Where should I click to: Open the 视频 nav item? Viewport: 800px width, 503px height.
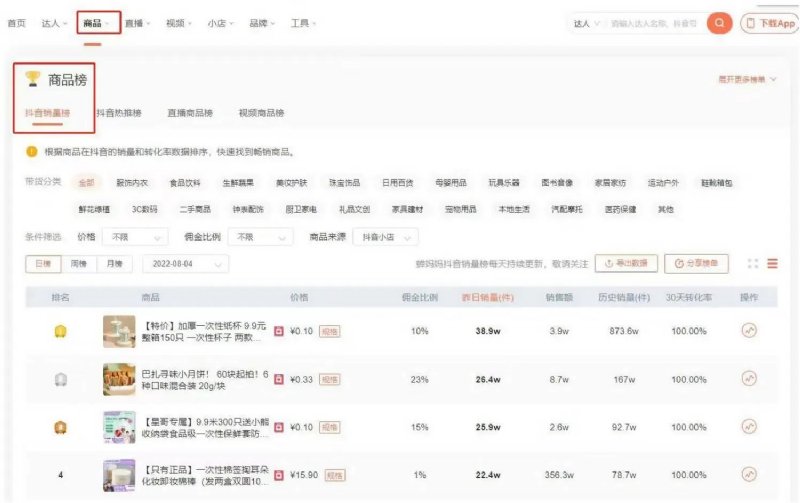(179, 23)
